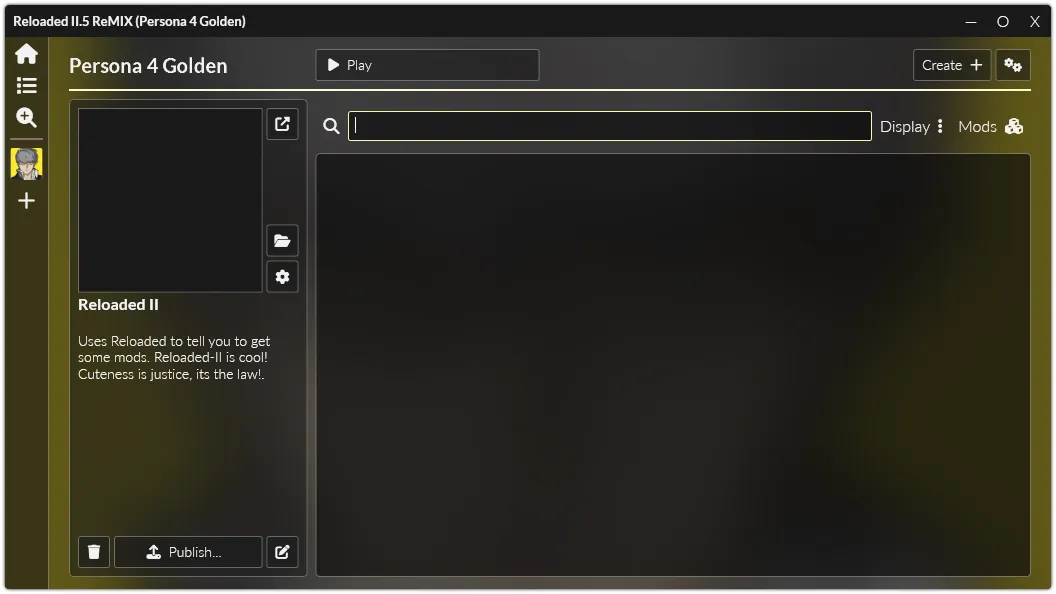The width and height of the screenshot is (1056, 594).
Task: Click the search magnifier icon
Action: pyautogui.click(x=331, y=126)
